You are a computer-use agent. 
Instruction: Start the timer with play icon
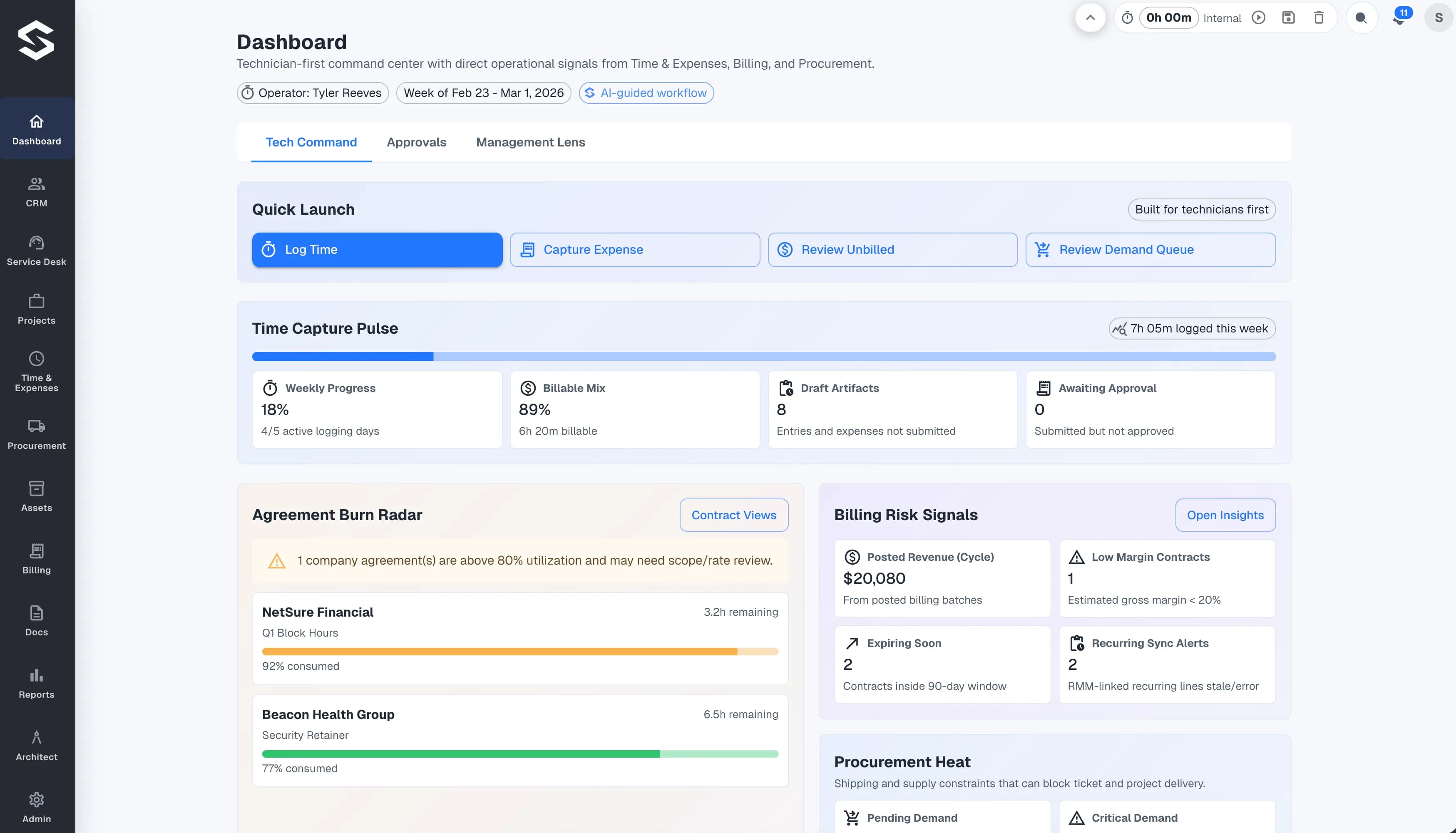[1258, 18]
